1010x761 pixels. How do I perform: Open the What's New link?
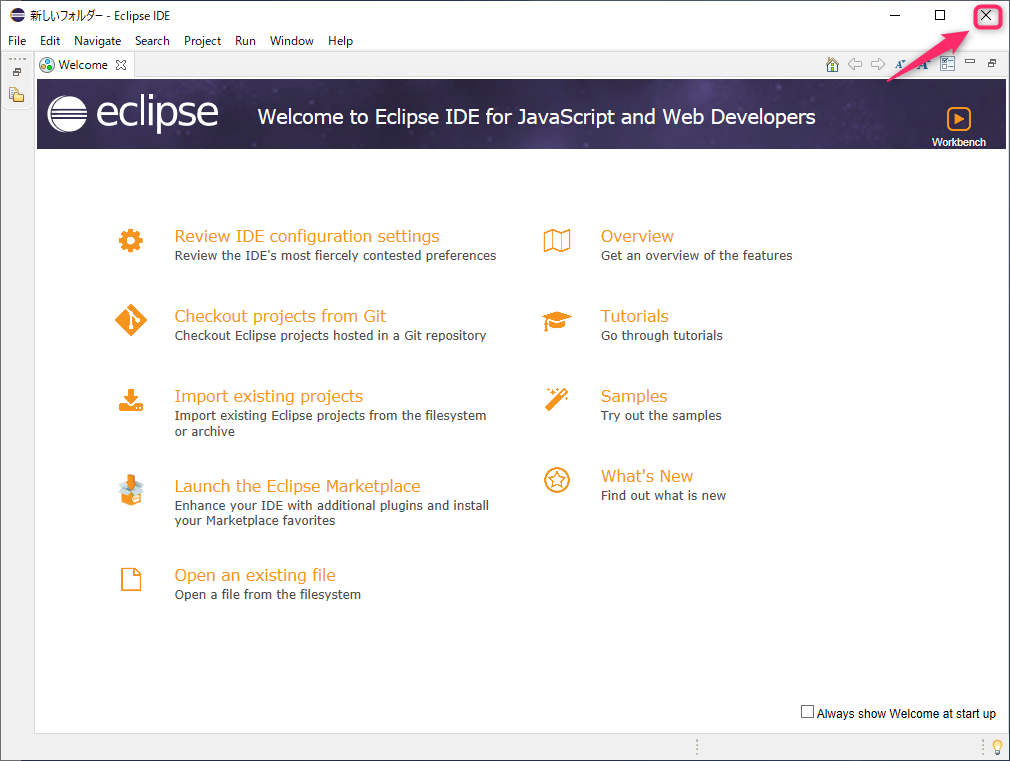[x=647, y=476]
